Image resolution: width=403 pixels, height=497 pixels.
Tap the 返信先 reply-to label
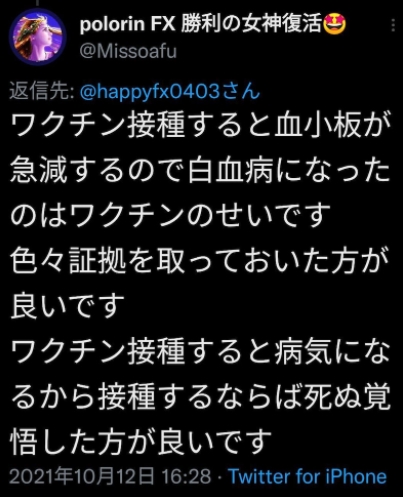(x=42, y=91)
